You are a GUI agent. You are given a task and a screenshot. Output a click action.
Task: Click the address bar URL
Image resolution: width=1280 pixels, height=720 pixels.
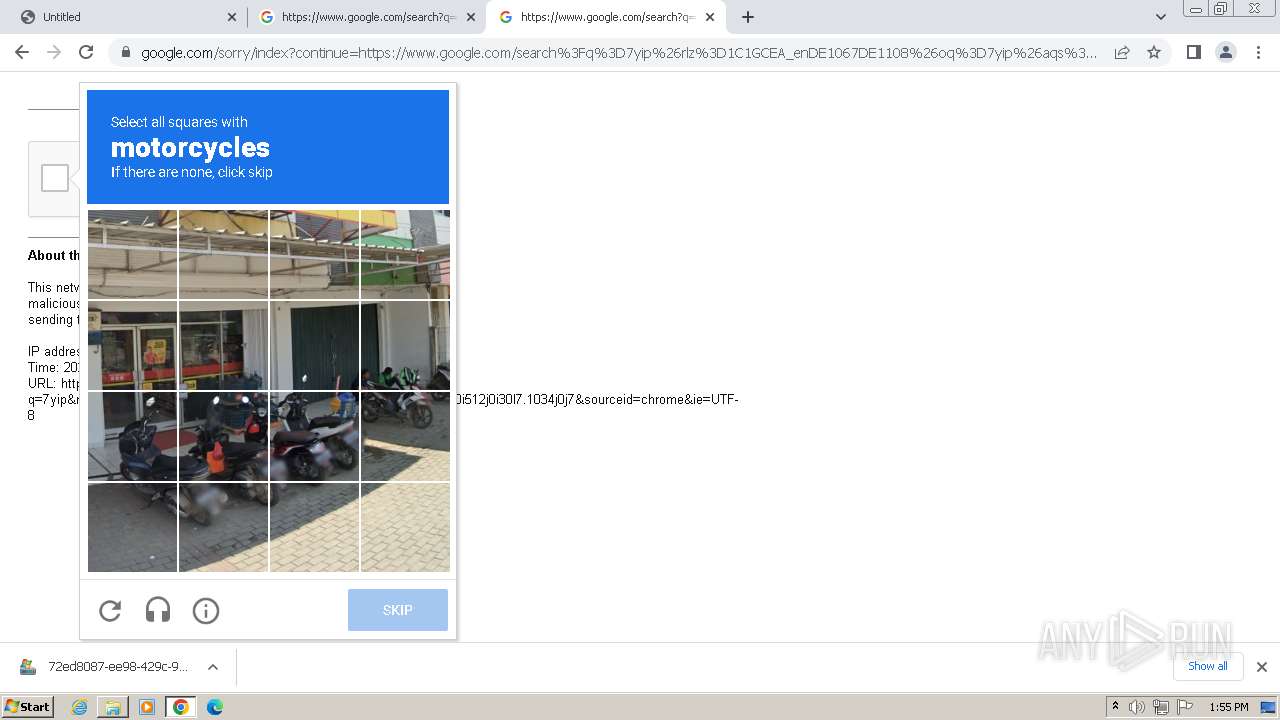[x=618, y=53]
